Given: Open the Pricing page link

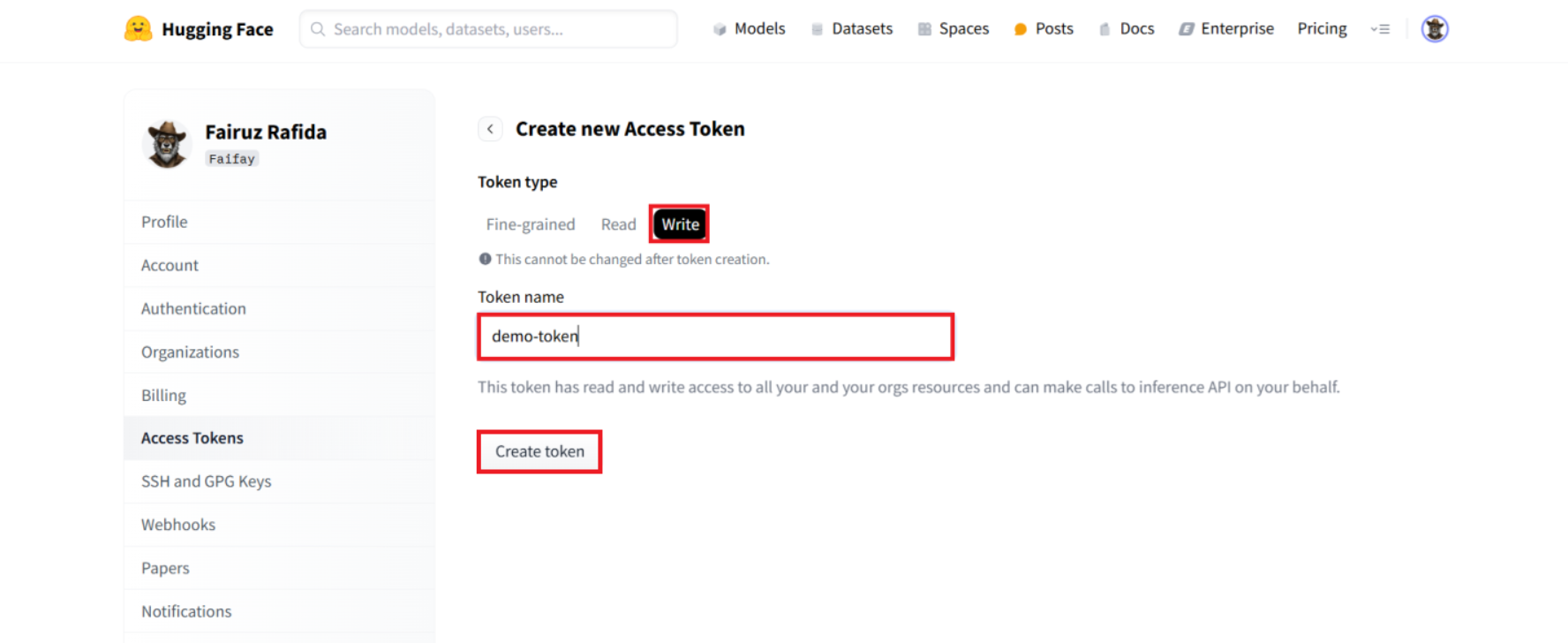Looking at the screenshot, I should (1322, 29).
